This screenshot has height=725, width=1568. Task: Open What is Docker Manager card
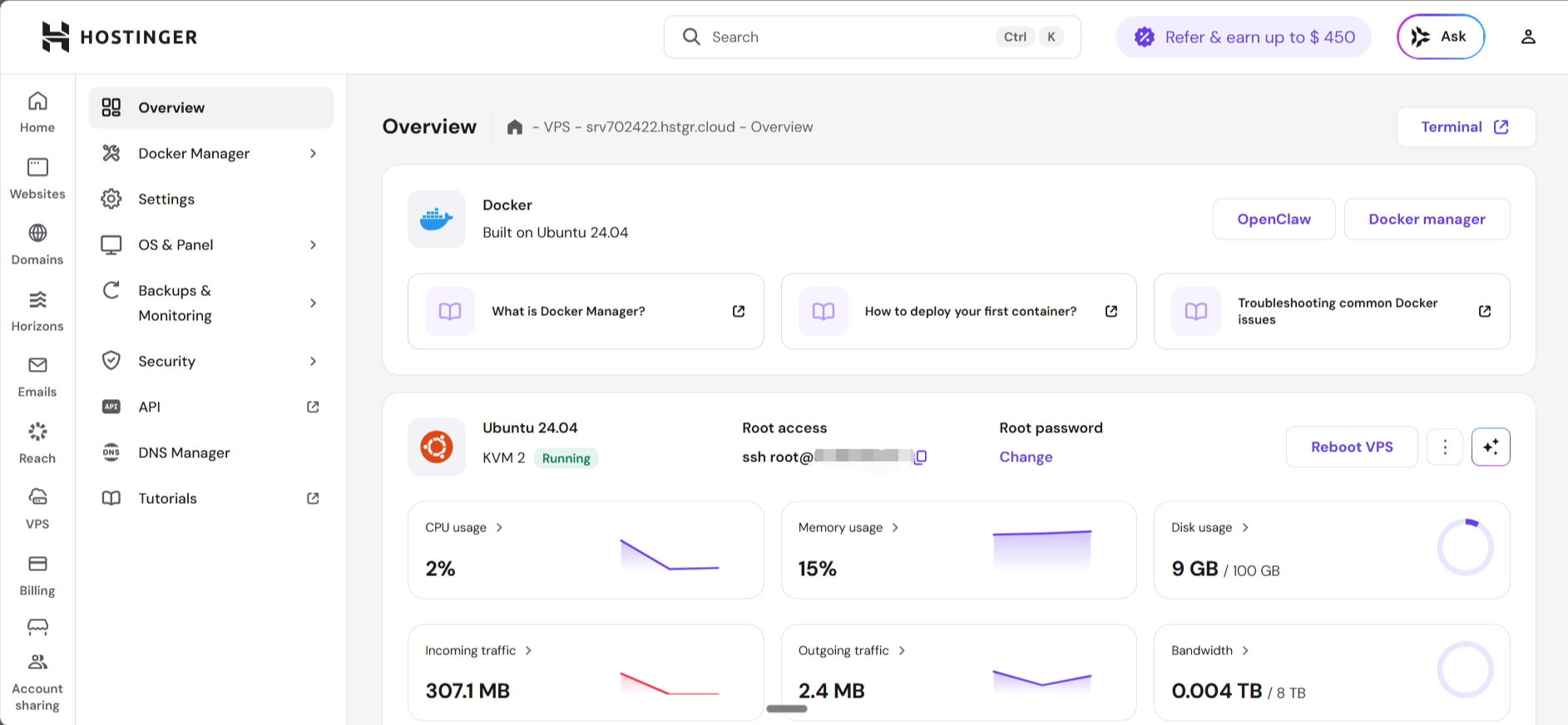586,311
